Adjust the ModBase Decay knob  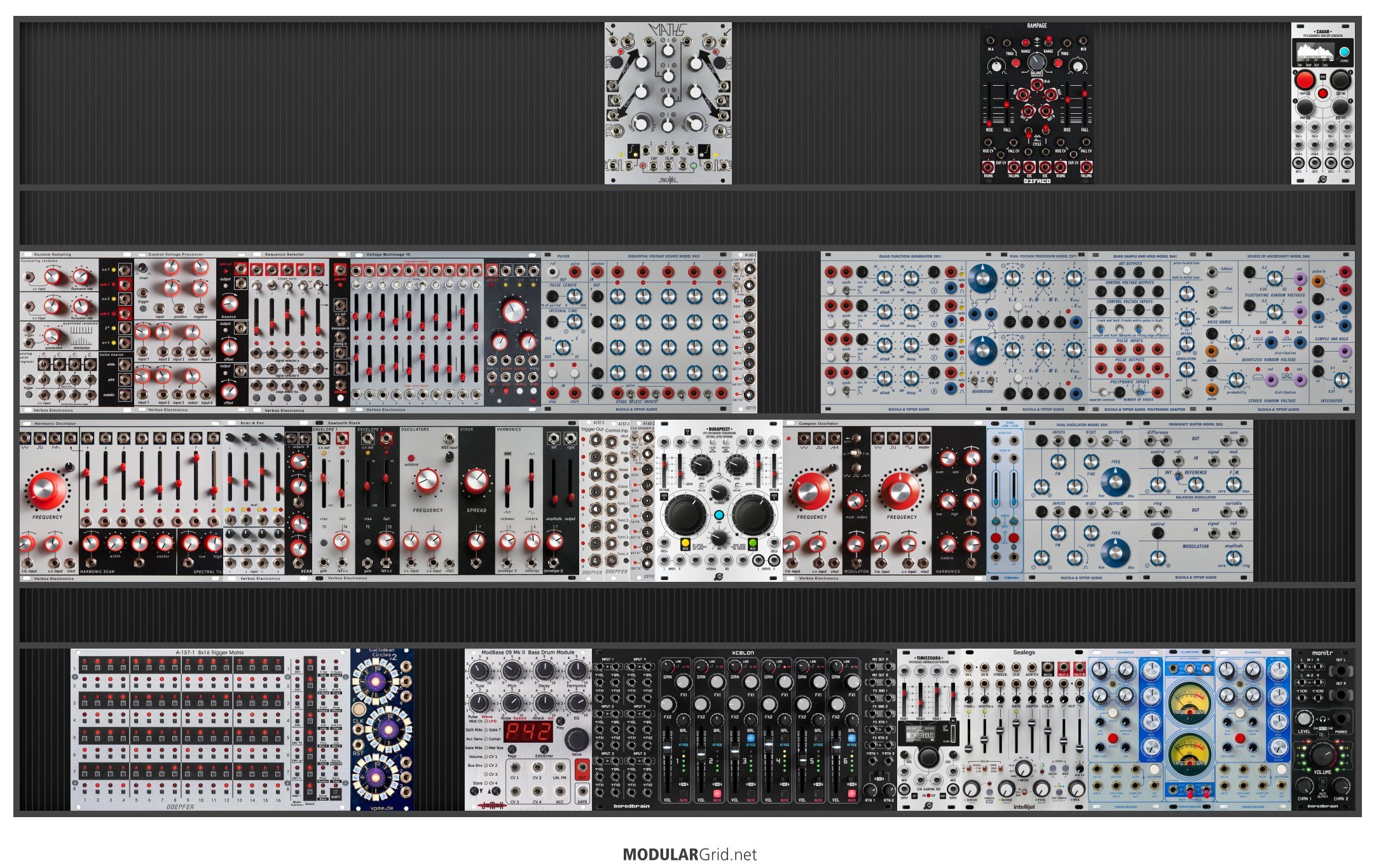(x=544, y=671)
